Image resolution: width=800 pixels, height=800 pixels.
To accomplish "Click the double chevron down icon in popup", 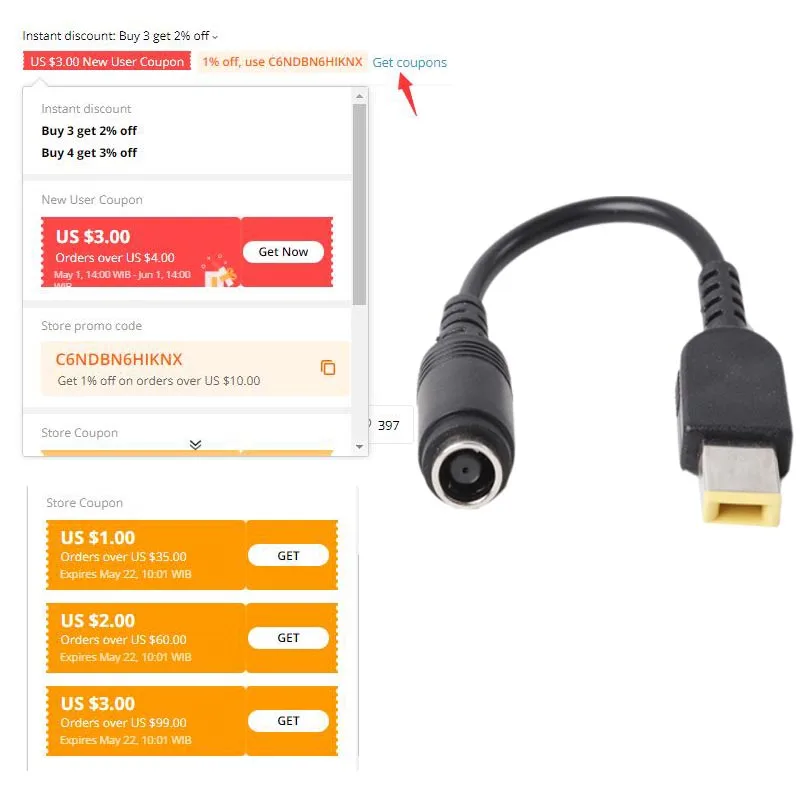I will pos(195,444).
